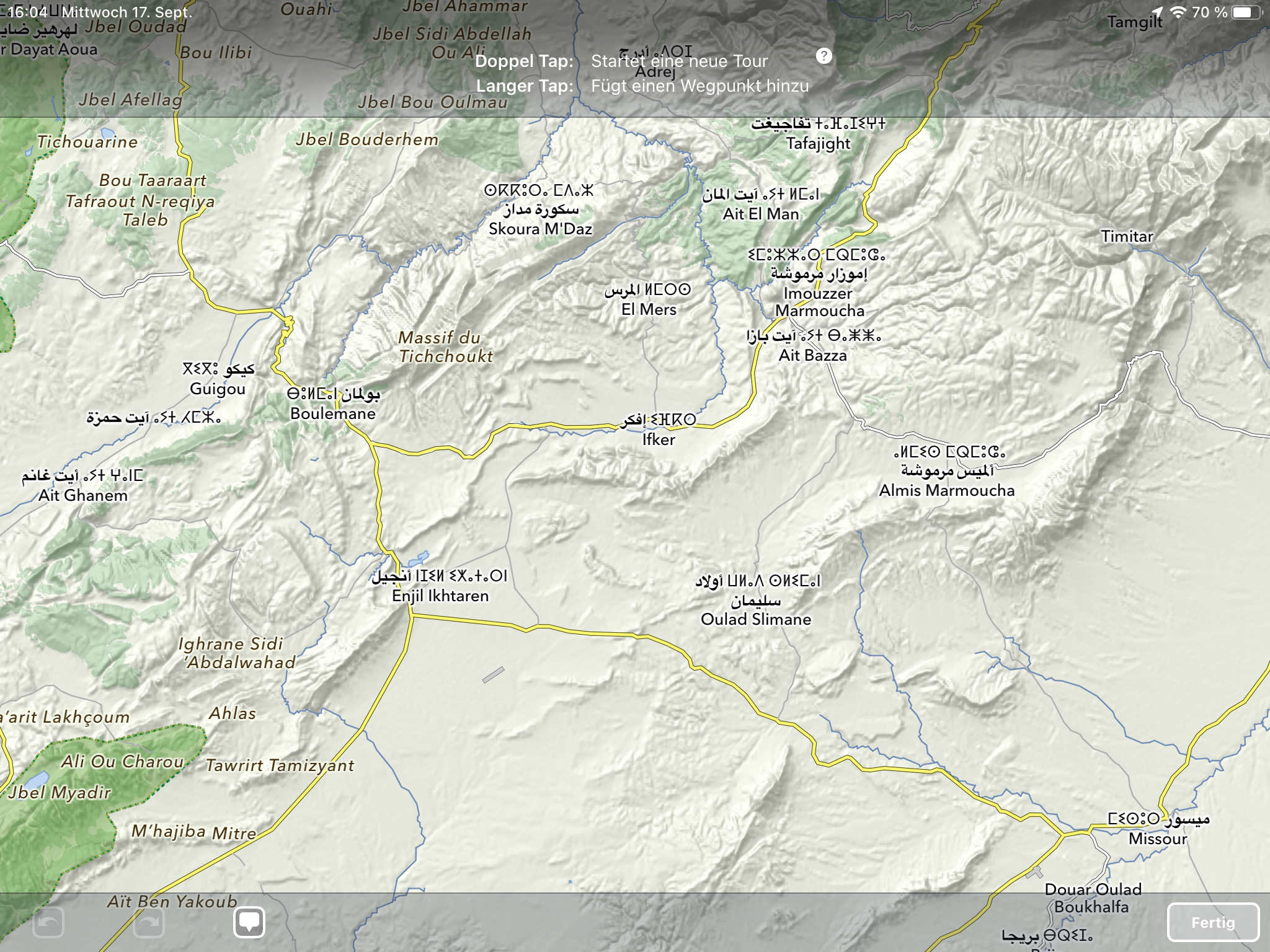Tap the Massif du Tichchoukt label
Image resolution: width=1270 pixels, height=952 pixels.
pos(445,347)
